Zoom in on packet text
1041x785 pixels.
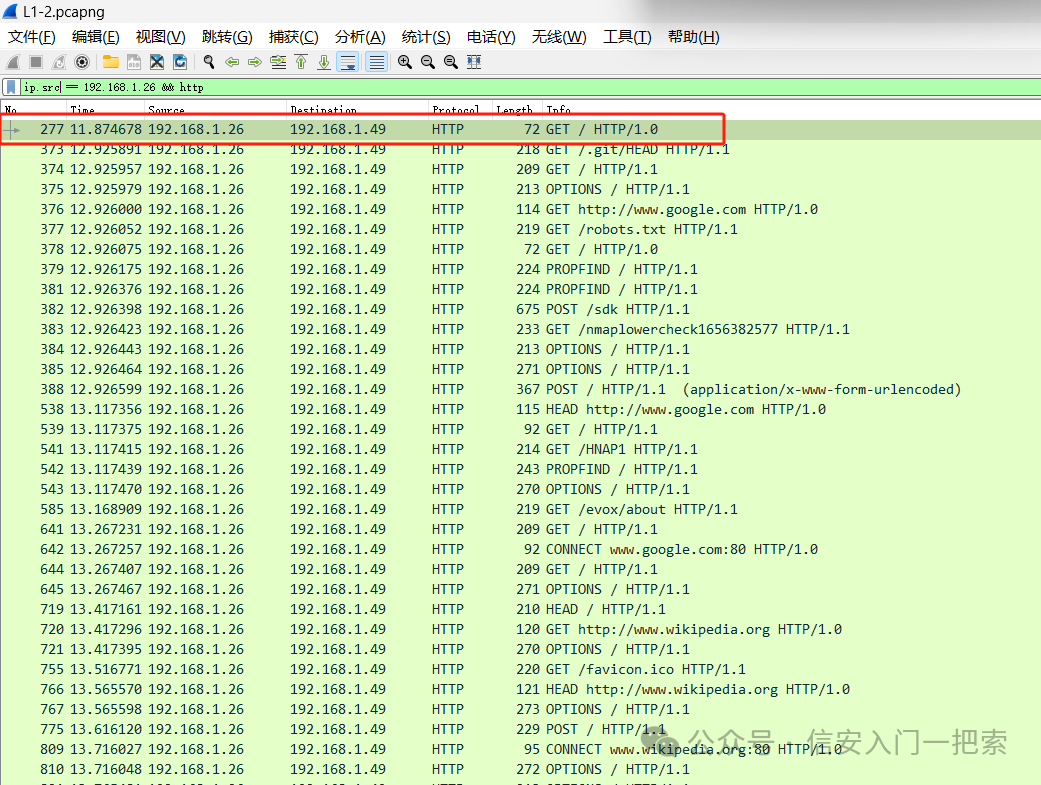tap(405, 62)
